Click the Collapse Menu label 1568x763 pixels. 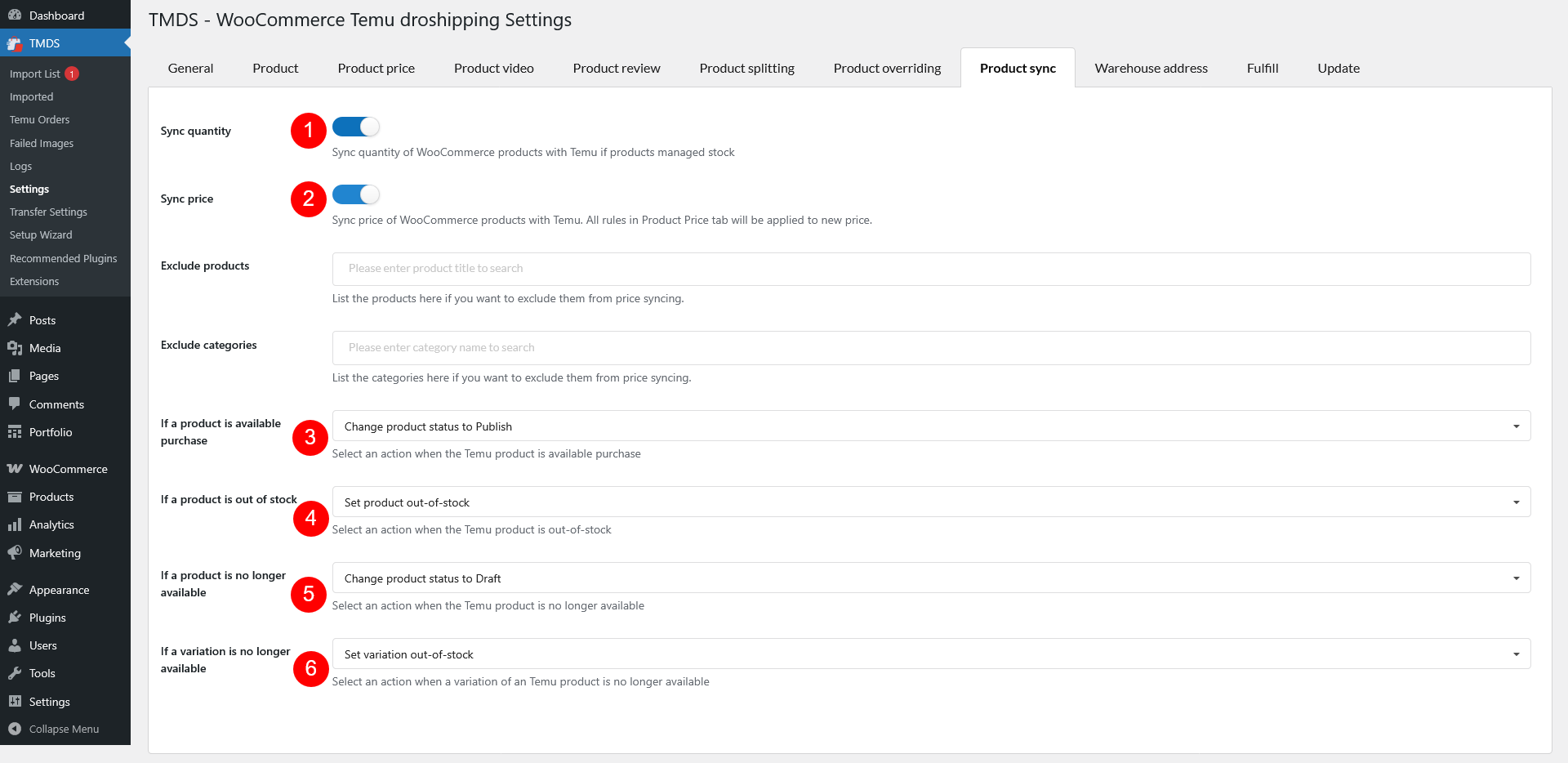tap(64, 729)
